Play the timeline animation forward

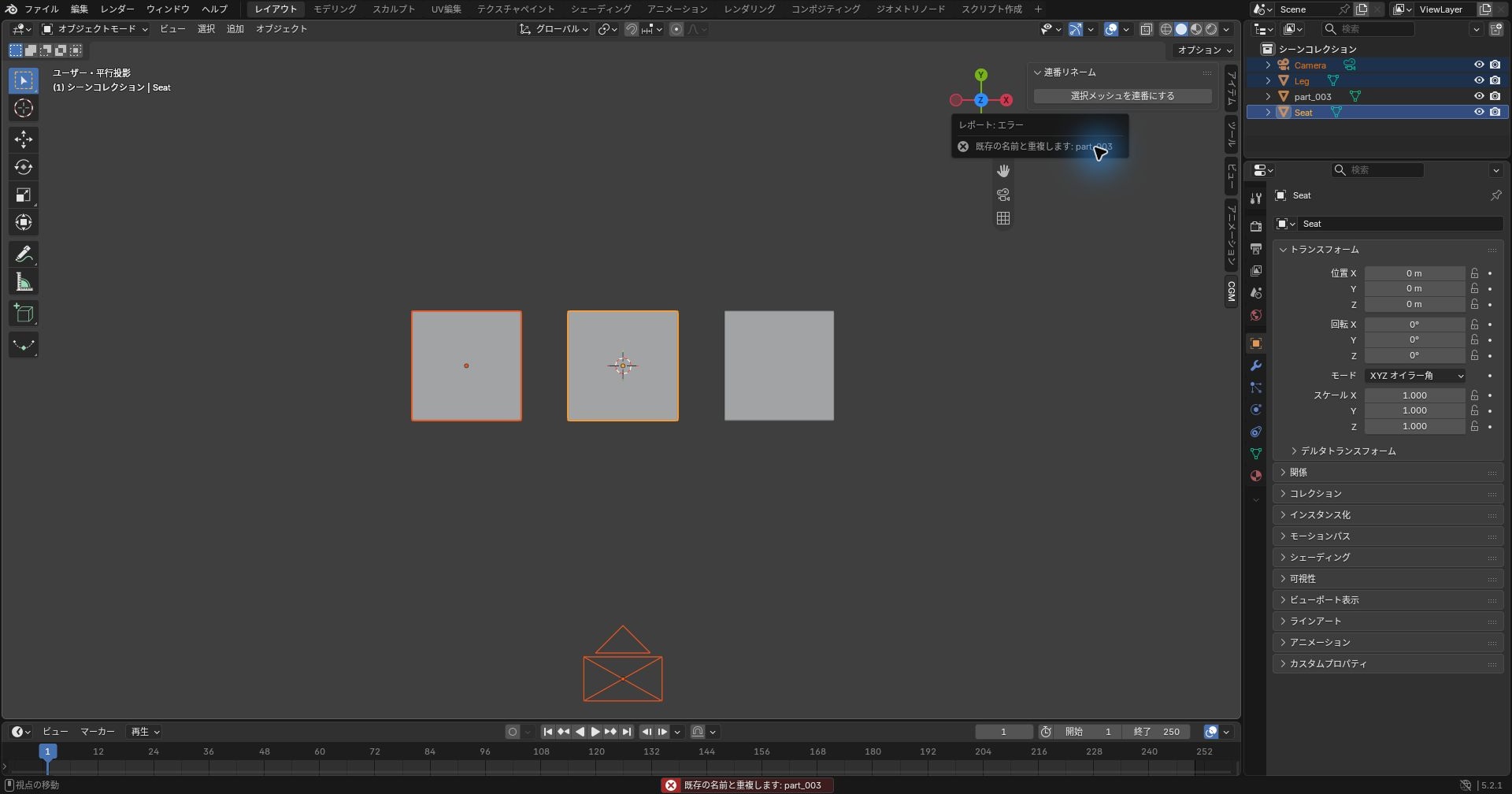pyautogui.click(x=595, y=732)
